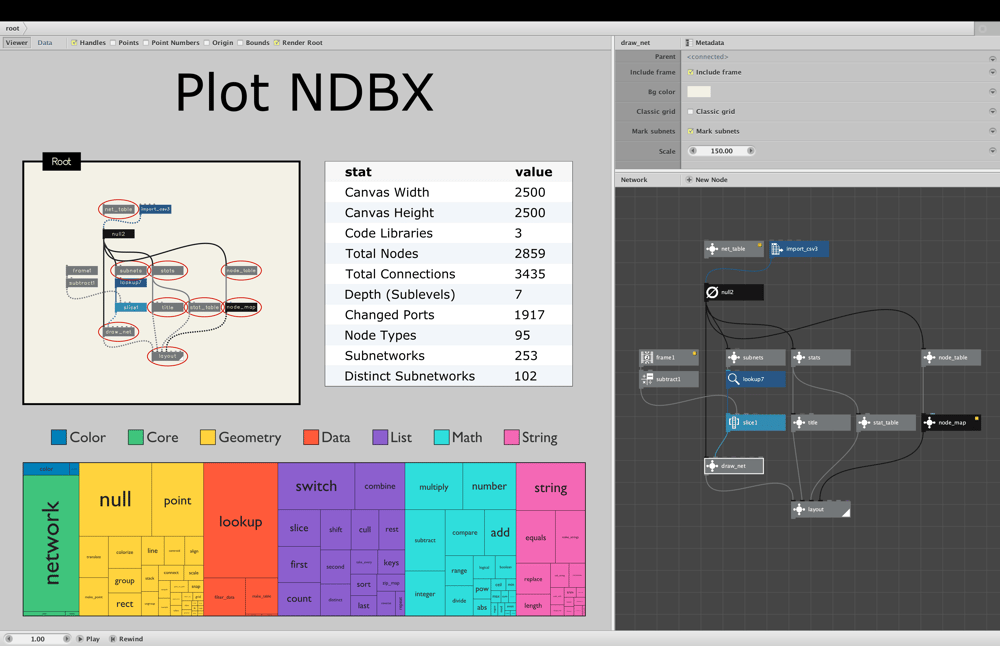Click the switch block in the treemap
1000x646 pixels.
tap(316, 486)
